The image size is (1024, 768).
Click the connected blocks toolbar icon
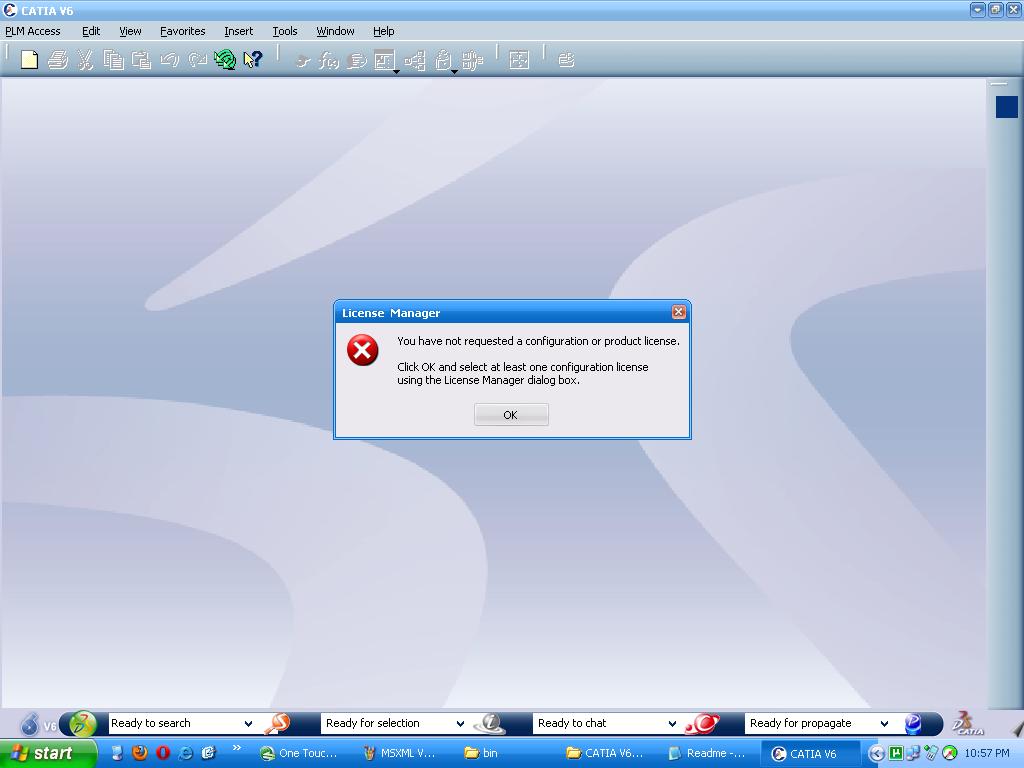(472, 61)
